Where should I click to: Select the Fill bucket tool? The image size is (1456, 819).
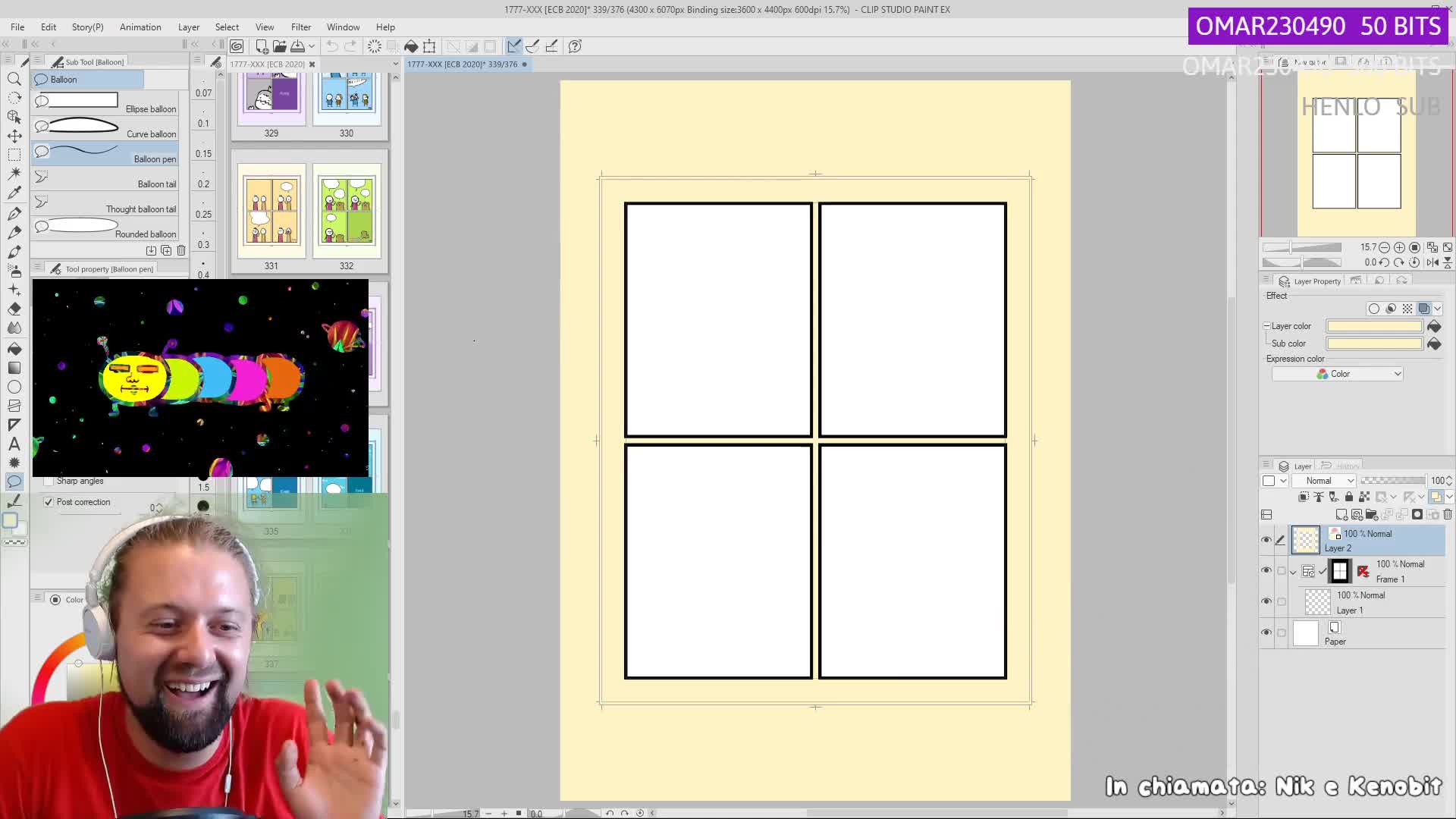[x=14, y=348]
